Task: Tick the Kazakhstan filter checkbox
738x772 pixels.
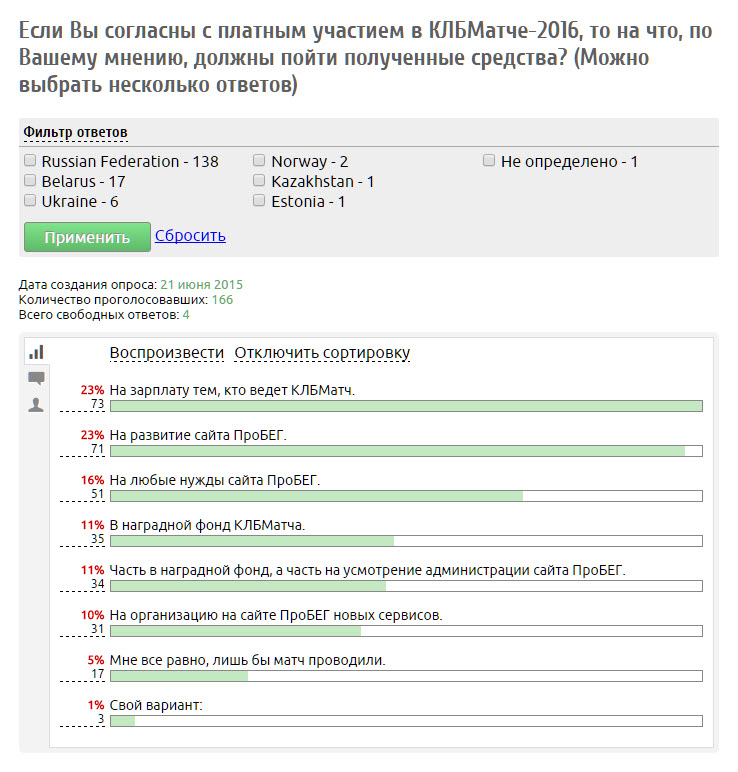Action: click(259, 181)
